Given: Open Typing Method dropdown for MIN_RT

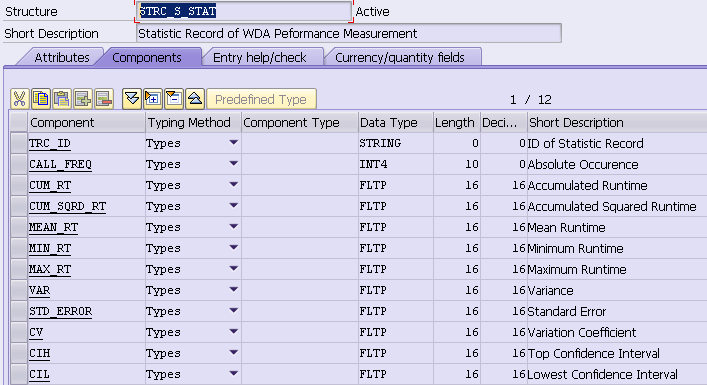Looking at the screenshot, I should coord(233,248).
